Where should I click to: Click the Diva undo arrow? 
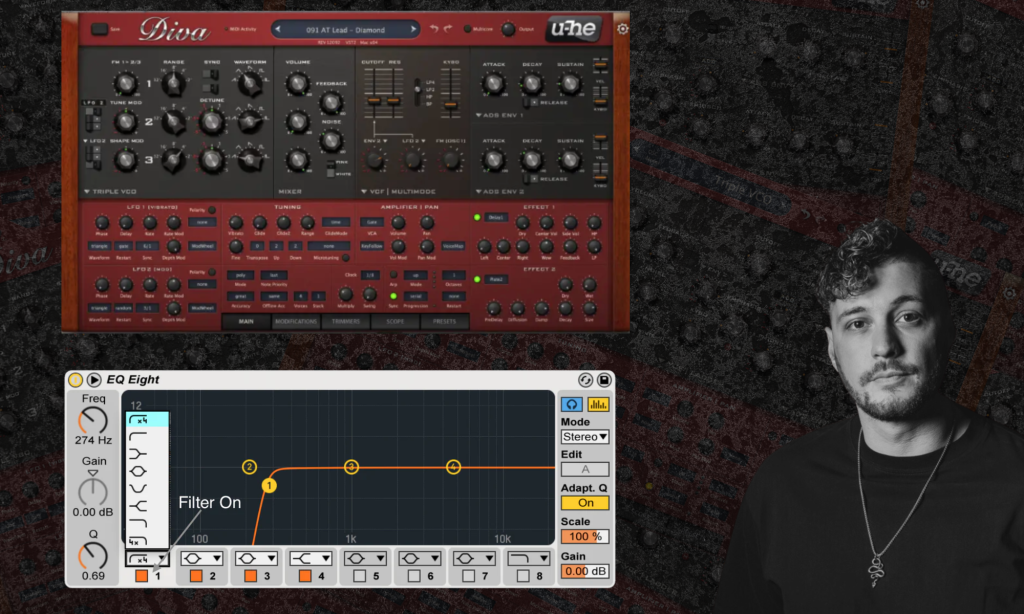[x=434, y=29]
